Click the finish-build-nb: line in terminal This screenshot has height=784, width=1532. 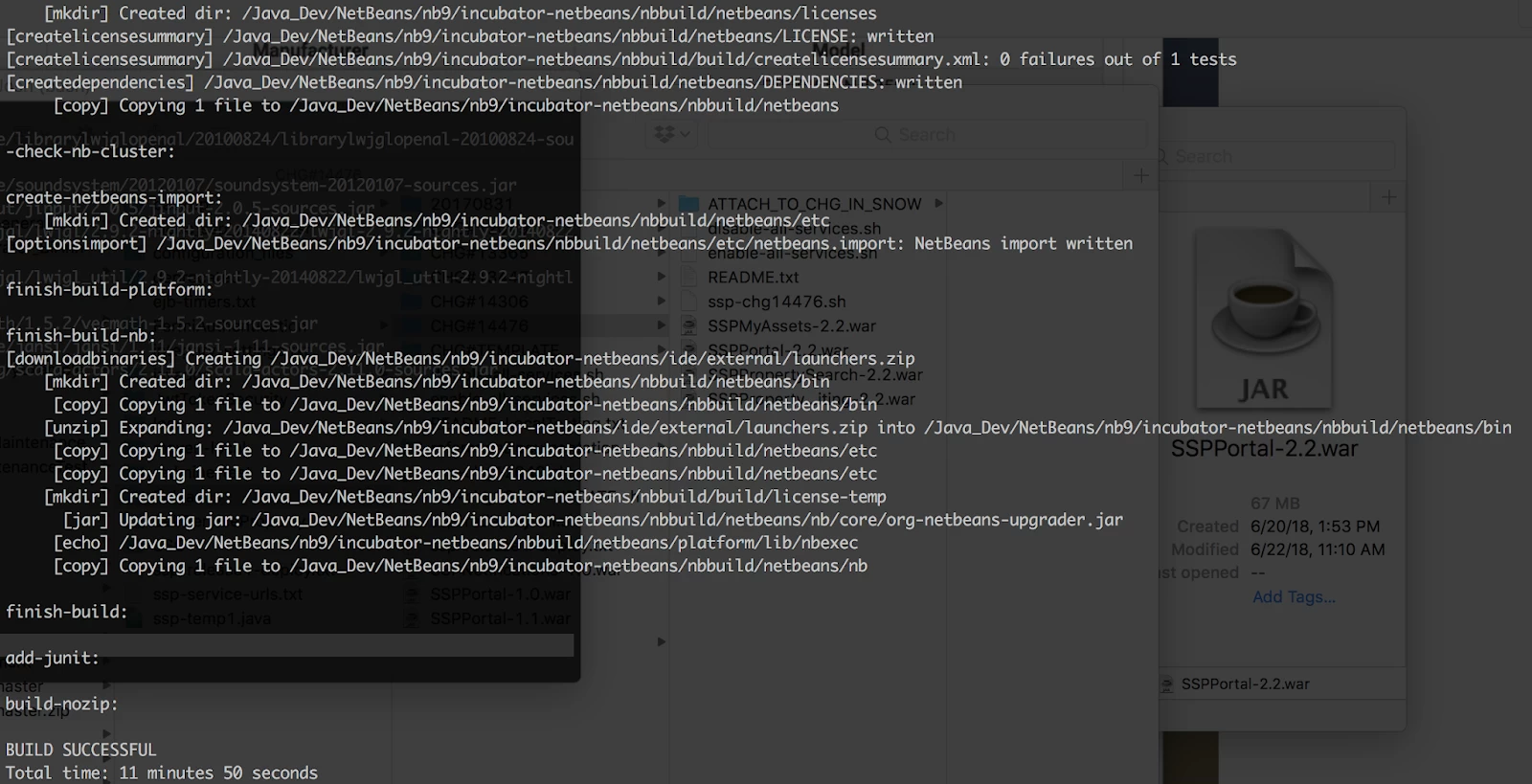[x=80, y=335]
